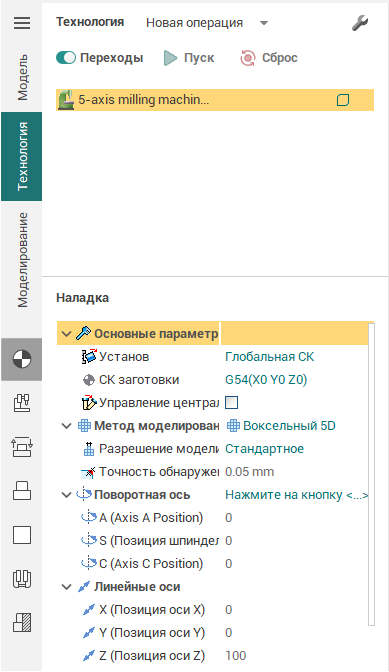This screenshot has width=389, height=672.
Task: Click the A (Axis A Position) rotation icon
Action: point(89,518)
